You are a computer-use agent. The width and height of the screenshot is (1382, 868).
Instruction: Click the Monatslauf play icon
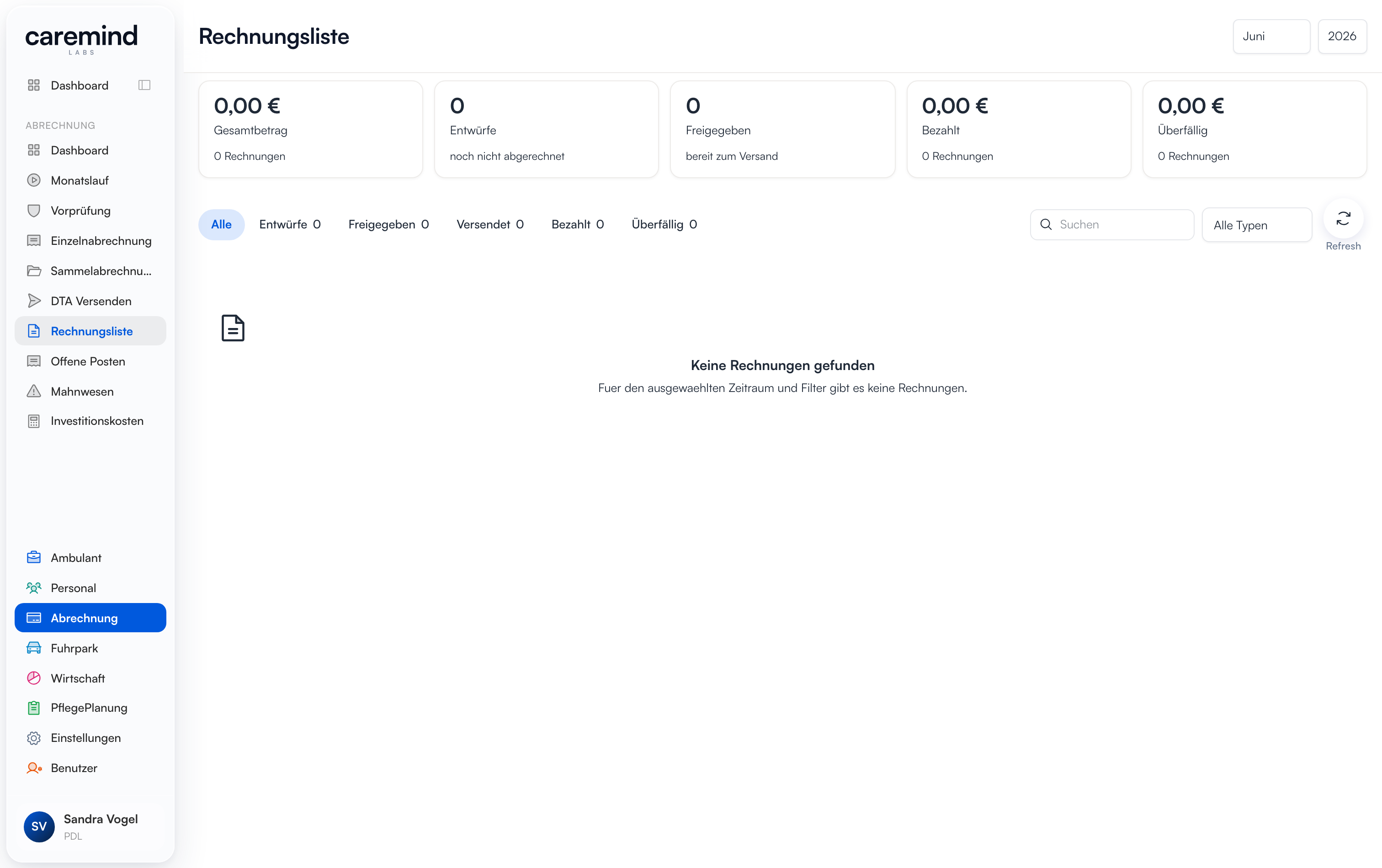click(x=34, y=180)
